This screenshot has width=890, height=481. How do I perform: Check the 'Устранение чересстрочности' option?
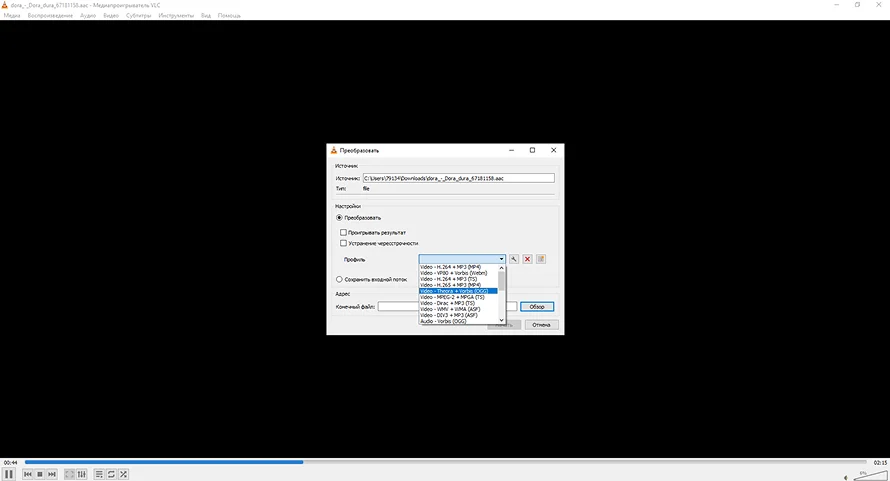click(343, 243)
